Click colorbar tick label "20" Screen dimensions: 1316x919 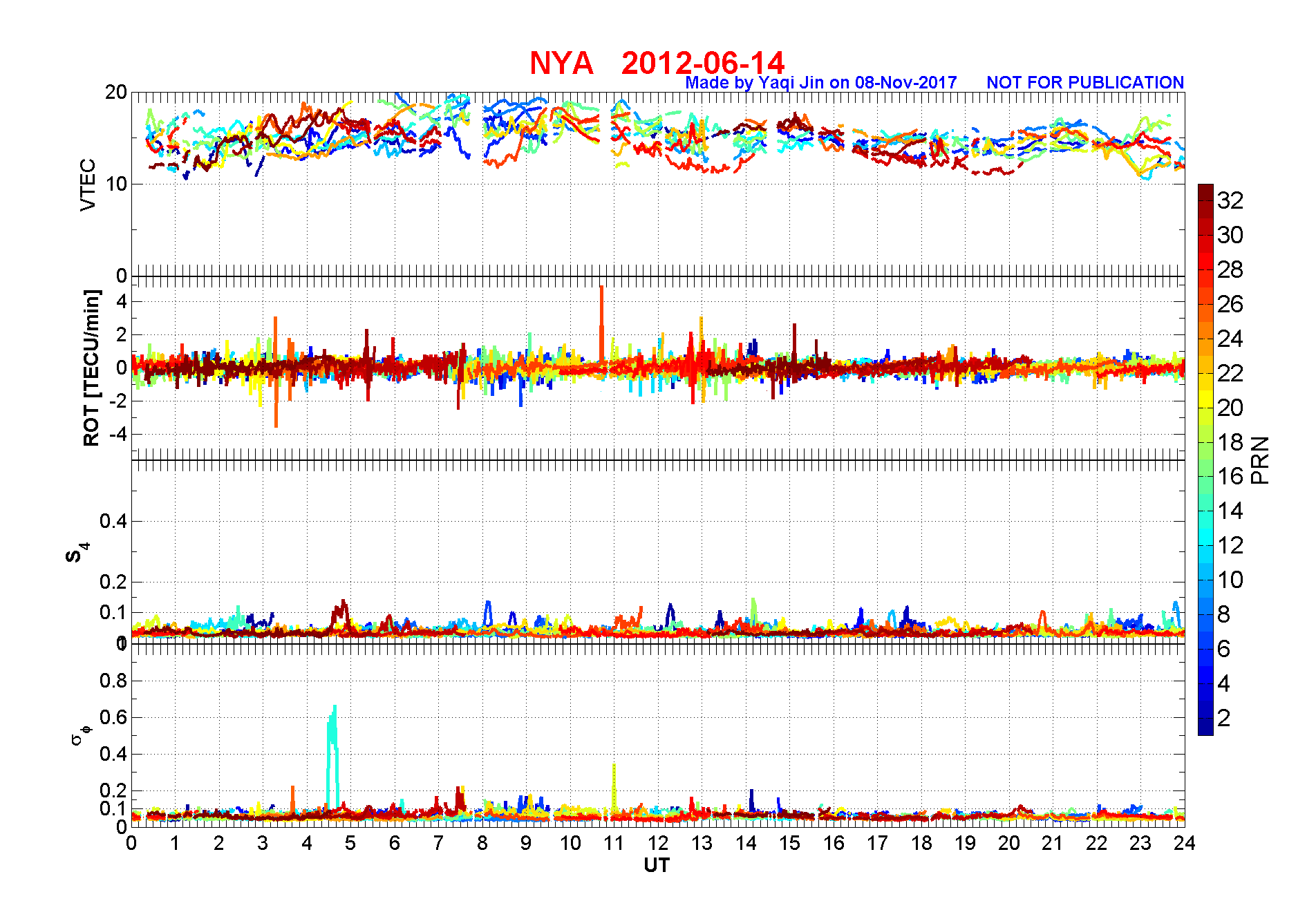tap(1230, 408)
